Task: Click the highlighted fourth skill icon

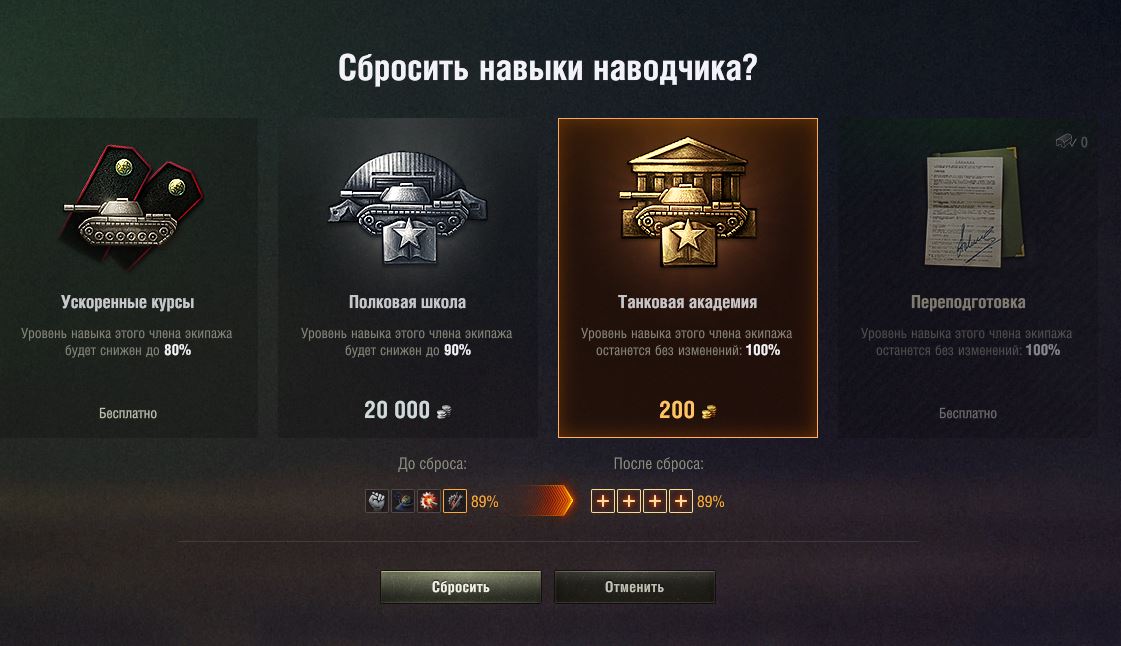Action: click(455, 501)
